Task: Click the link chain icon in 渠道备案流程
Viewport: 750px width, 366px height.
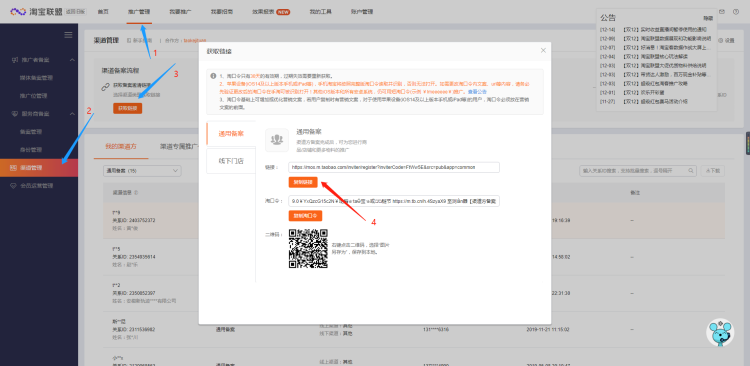Action: point(105,87)
